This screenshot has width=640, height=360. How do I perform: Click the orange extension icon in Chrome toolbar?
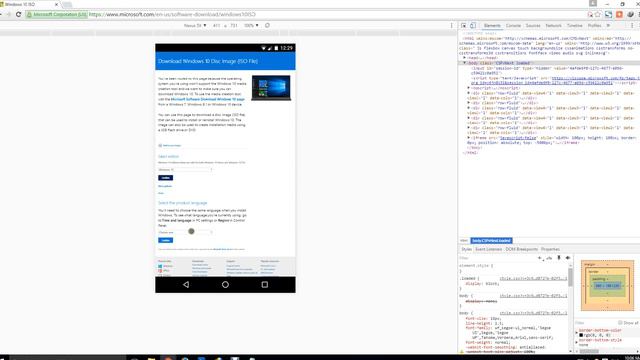point(619,14)
